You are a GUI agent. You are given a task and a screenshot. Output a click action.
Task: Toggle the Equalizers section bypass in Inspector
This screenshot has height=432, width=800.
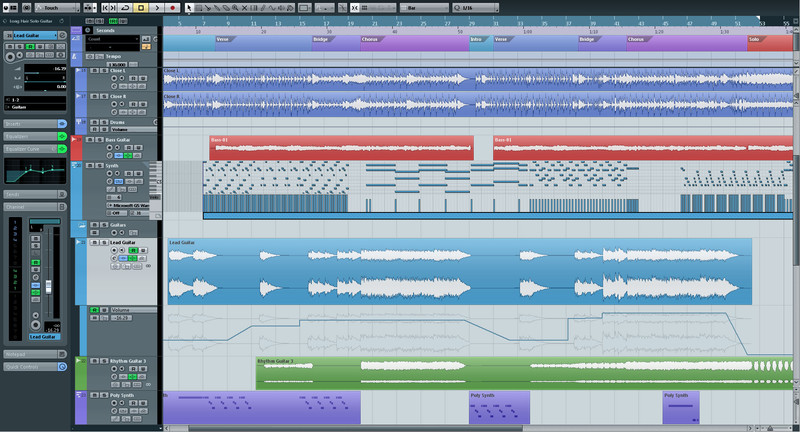coord(61,136)
